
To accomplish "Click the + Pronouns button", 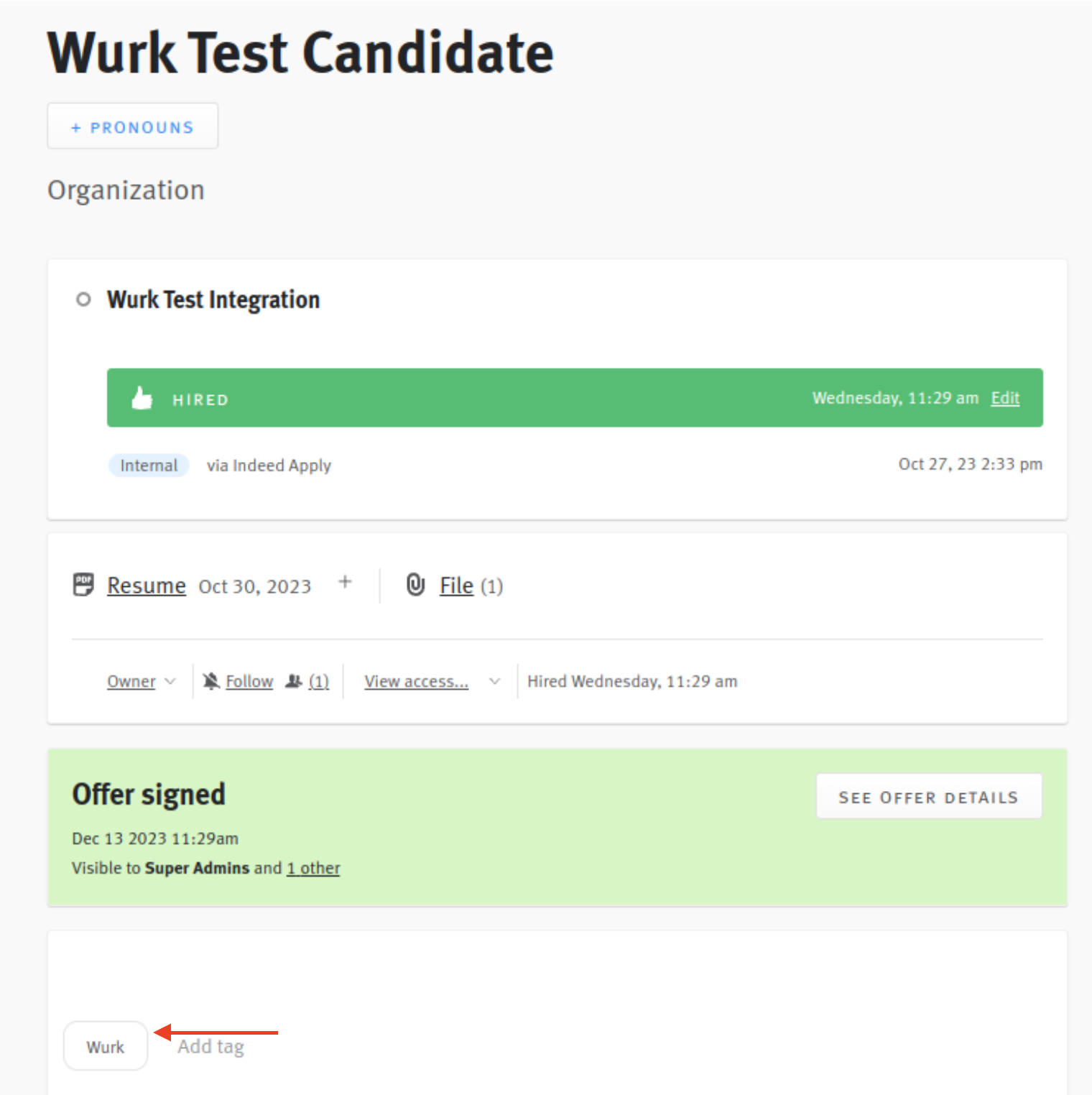I will pyautogui.click(x=133, y=126).
